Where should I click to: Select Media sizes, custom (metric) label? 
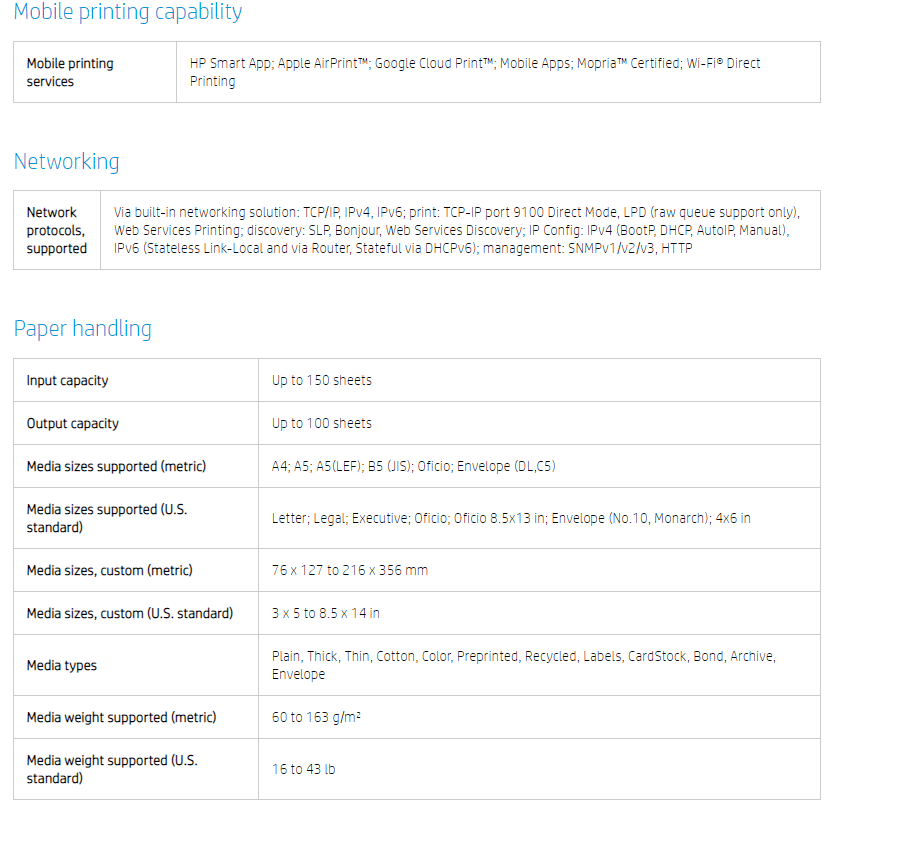[110, 570]
